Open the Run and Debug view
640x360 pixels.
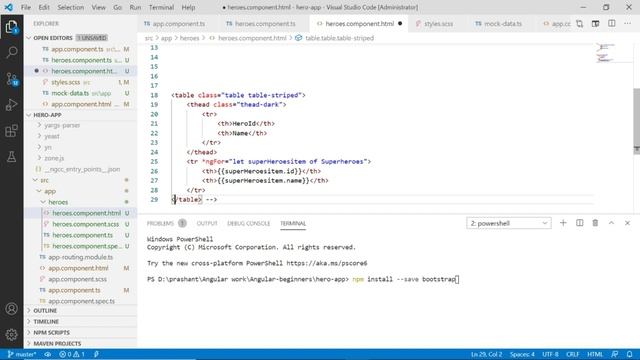click(x=11, y=105)
